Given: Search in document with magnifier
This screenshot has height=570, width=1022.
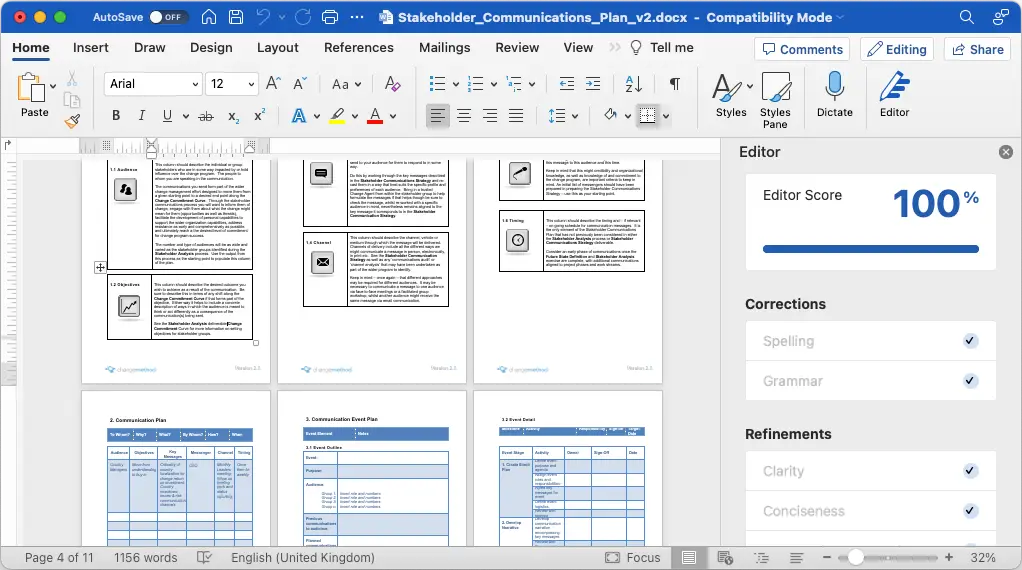Looking at the screenshot, I should pyautogui.click(x=967, y=17).
